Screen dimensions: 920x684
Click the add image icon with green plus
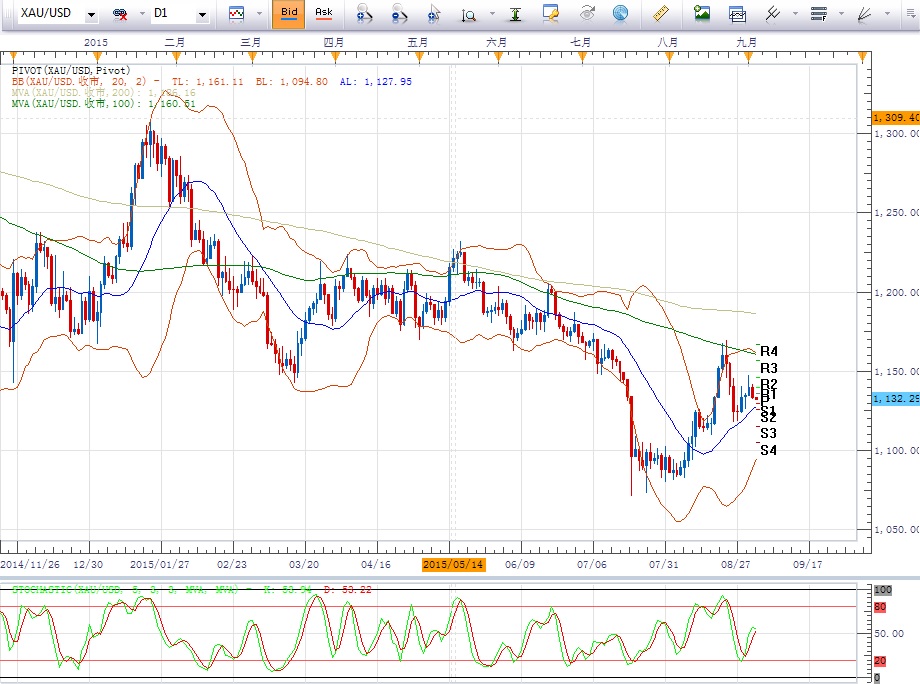coord(702,14)
